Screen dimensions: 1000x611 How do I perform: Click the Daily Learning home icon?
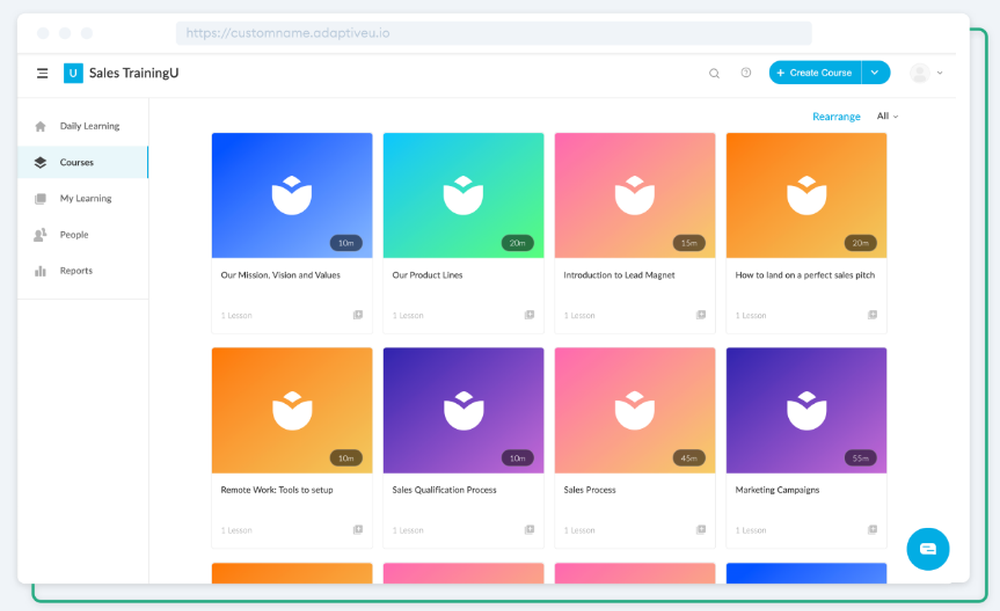(x=40, y=126)
